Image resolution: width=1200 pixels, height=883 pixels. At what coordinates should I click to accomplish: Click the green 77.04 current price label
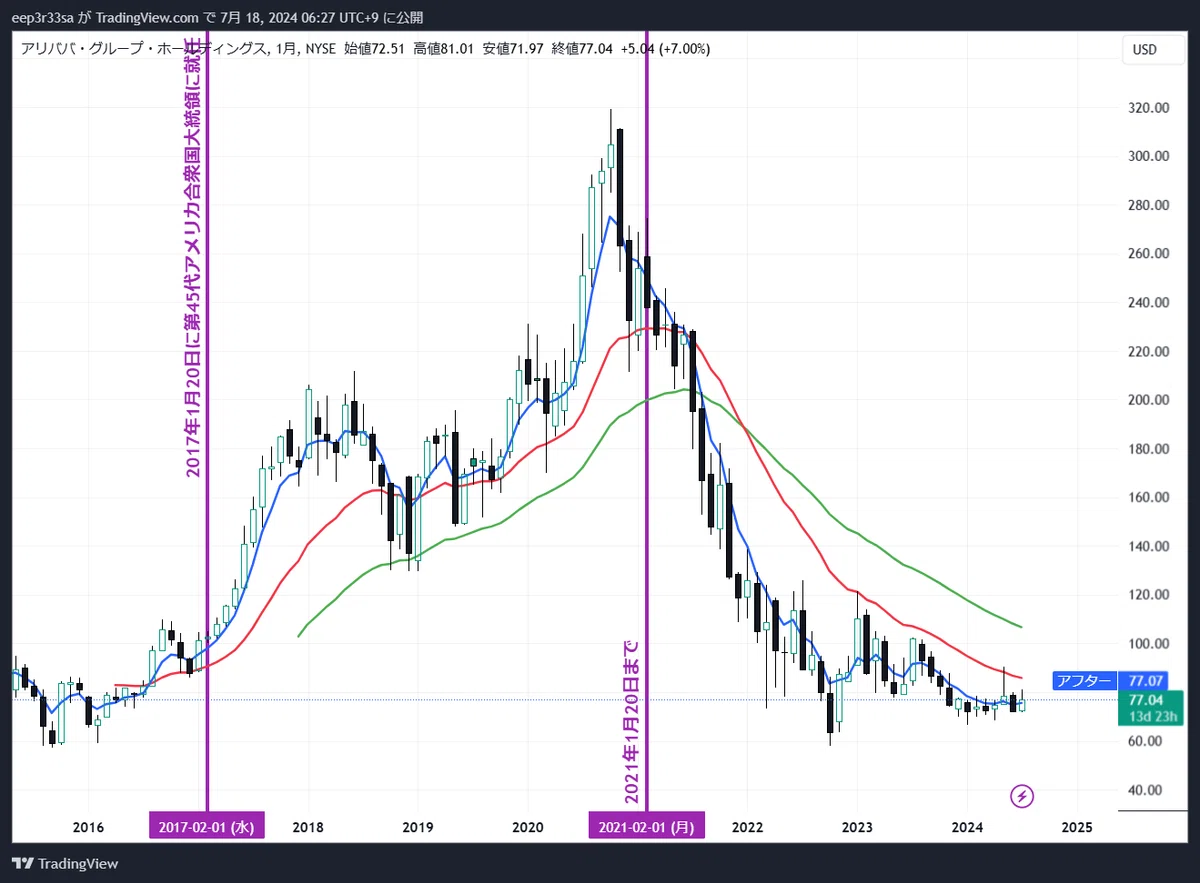[x=1151, y=707]
